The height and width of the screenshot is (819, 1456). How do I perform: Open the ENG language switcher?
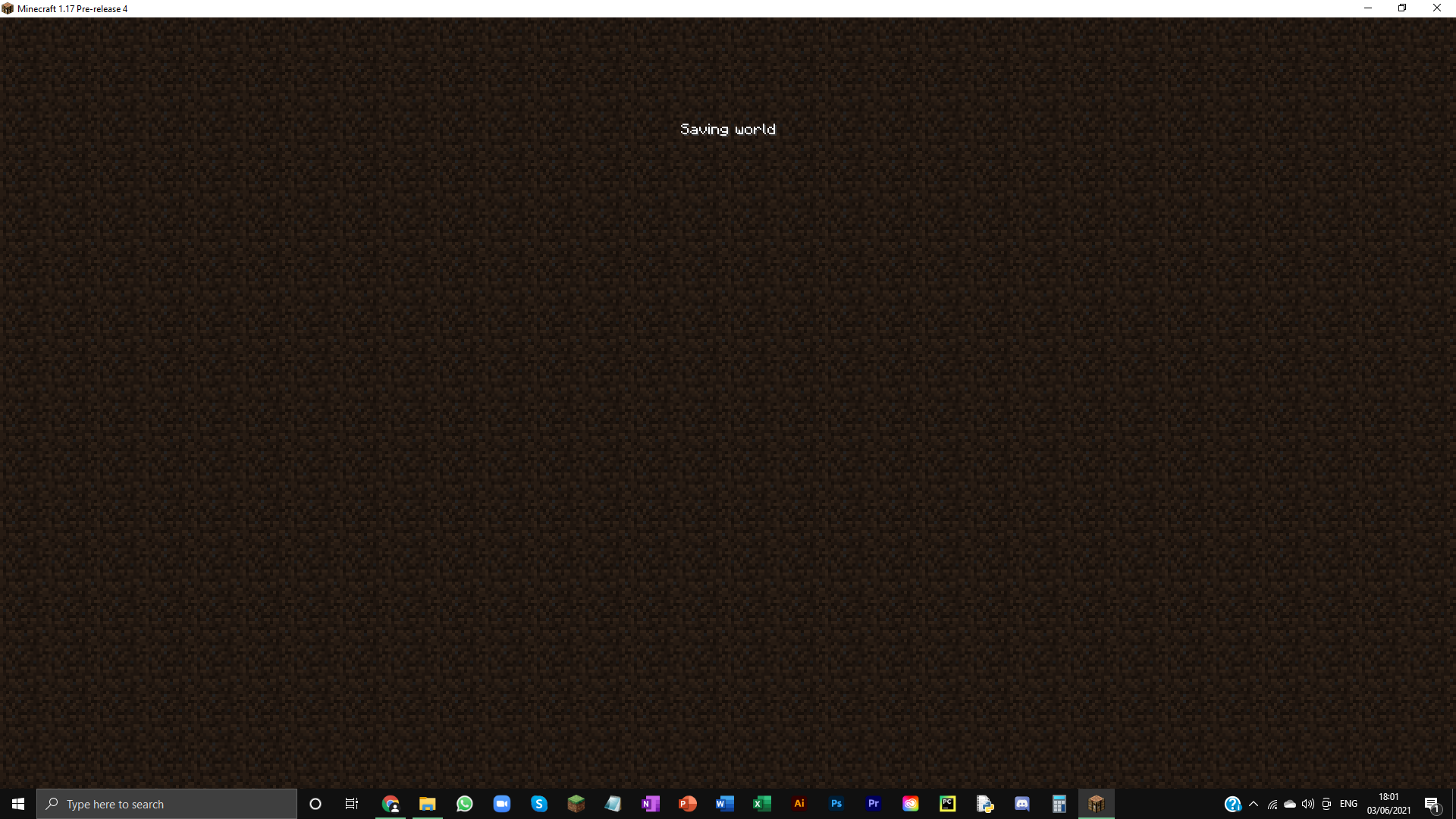pyautogui.click(x=1348, y=804)
